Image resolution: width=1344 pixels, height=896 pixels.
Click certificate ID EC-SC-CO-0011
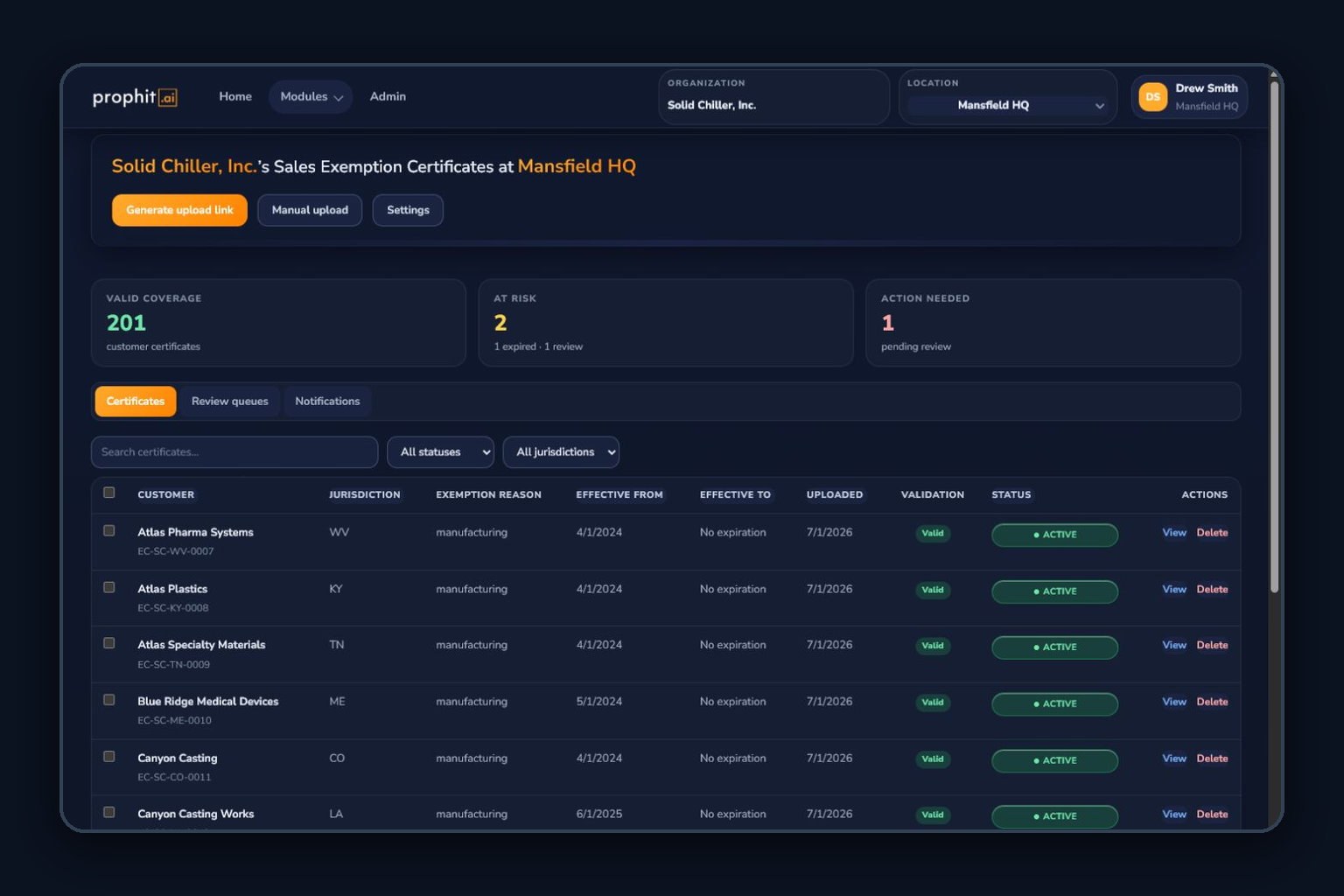[174, 777]
